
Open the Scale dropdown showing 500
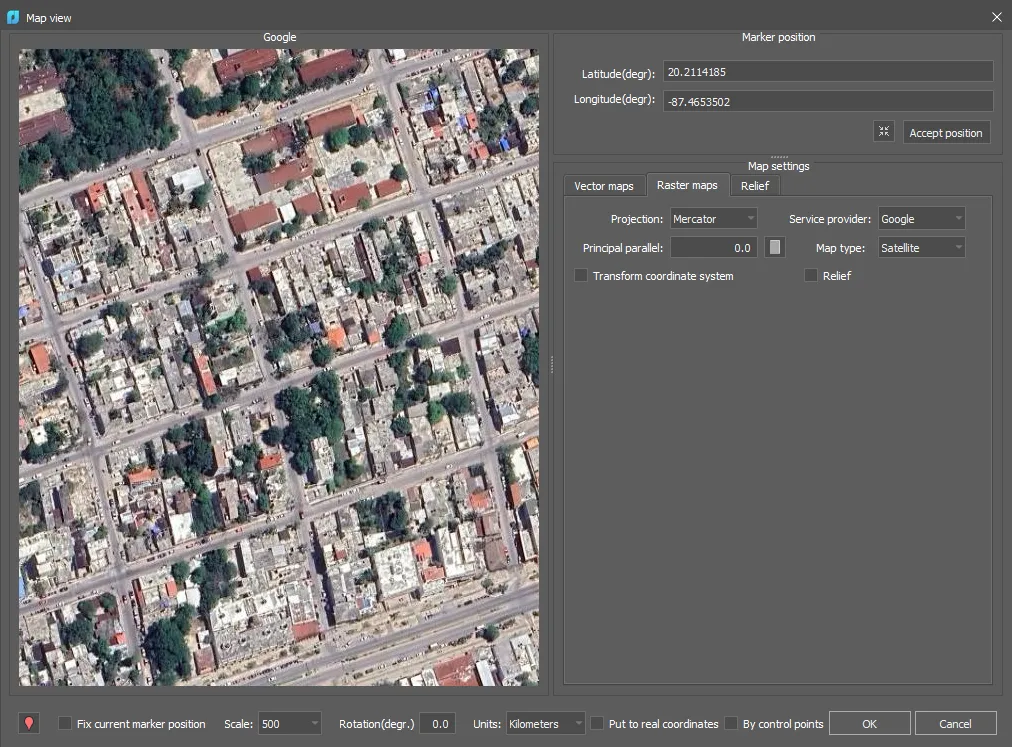289,723
